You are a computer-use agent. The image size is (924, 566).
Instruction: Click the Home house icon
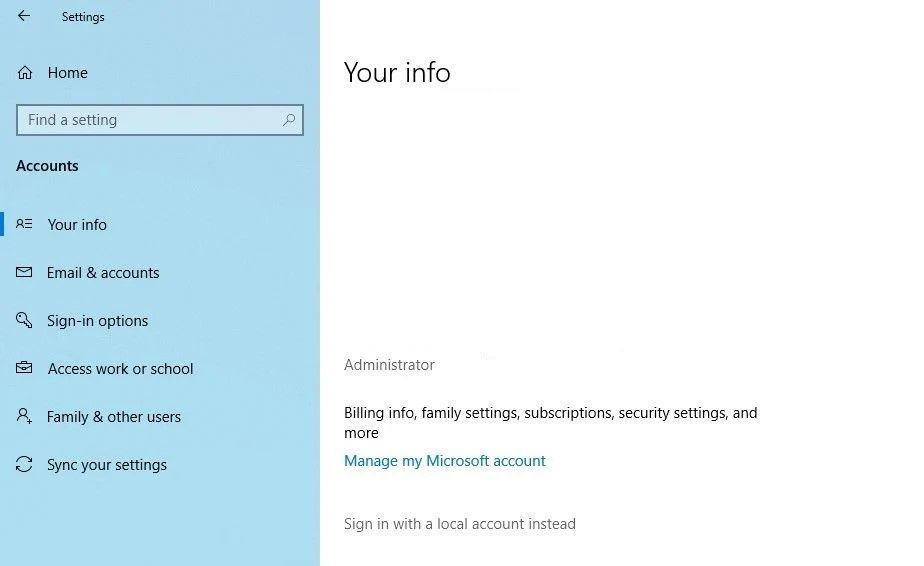(25, 73)
